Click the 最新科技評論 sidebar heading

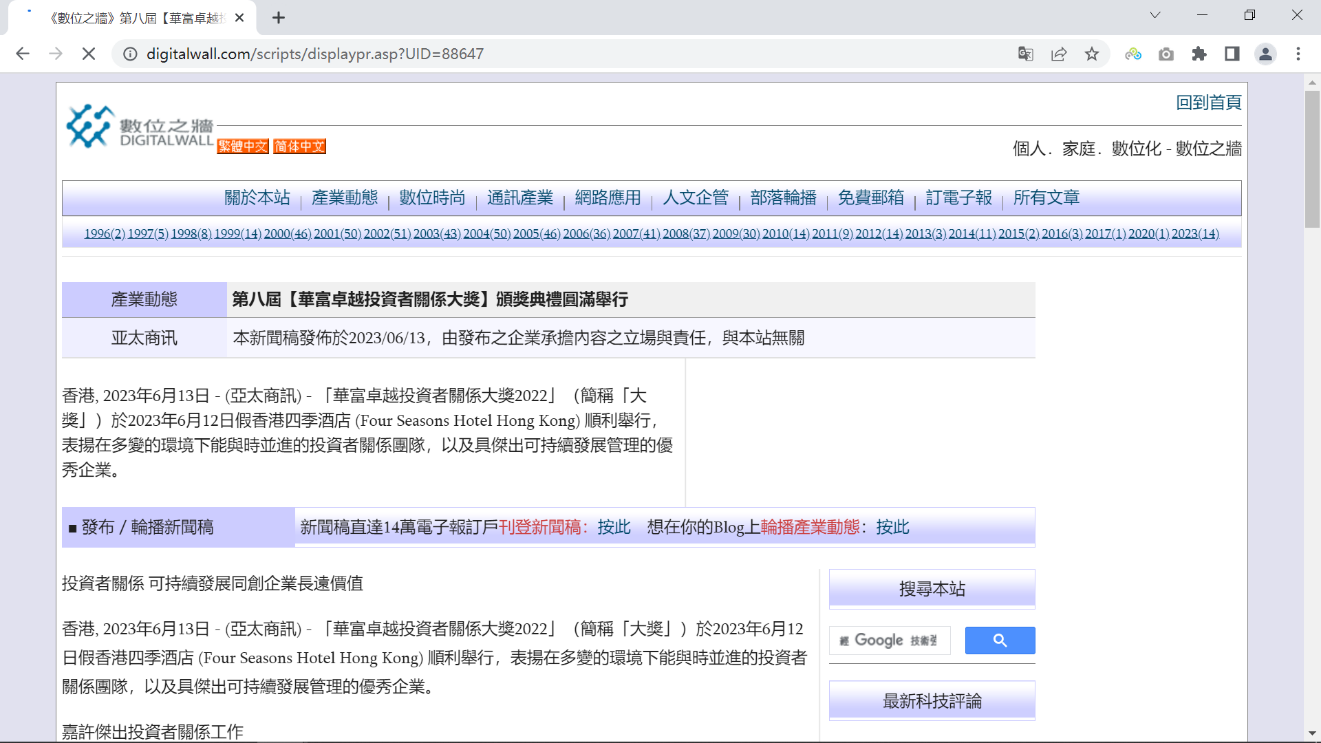pos(932,701)
